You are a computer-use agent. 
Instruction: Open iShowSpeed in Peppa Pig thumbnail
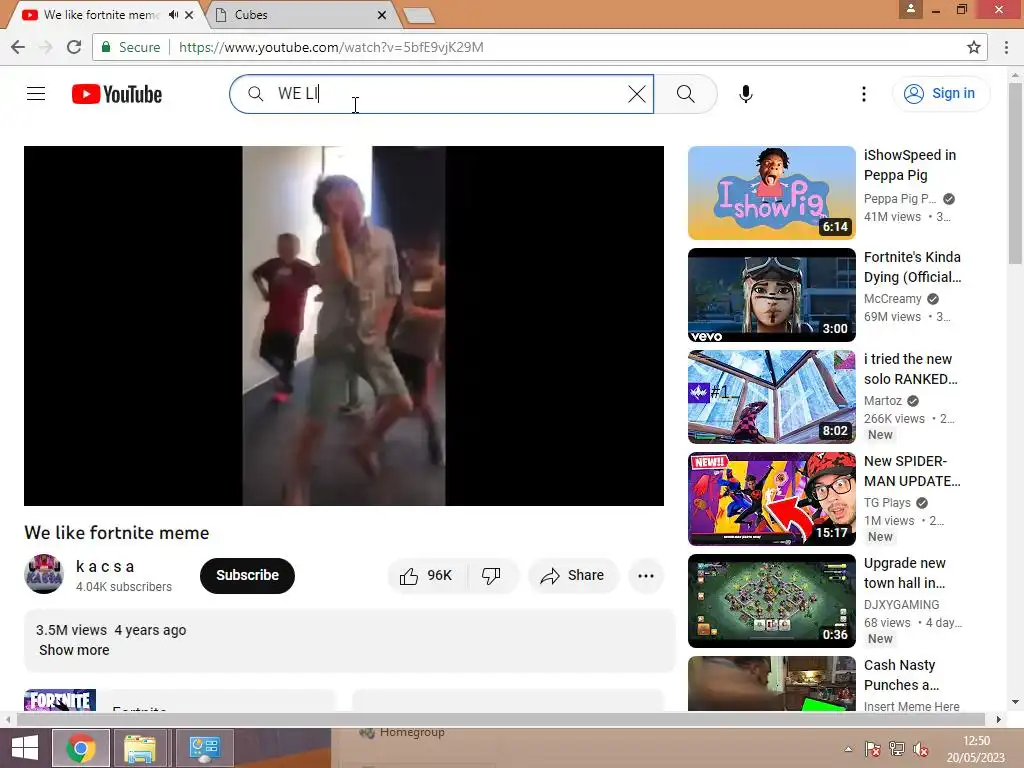[x=771, y=193]
